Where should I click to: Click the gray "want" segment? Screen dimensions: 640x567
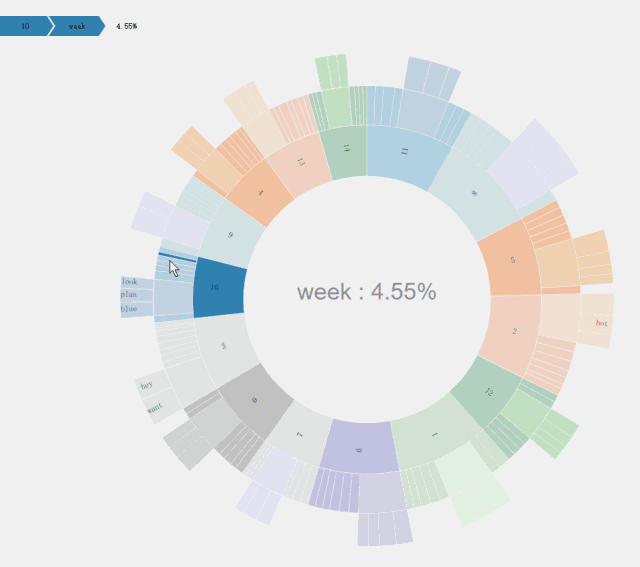coord(156,408)
